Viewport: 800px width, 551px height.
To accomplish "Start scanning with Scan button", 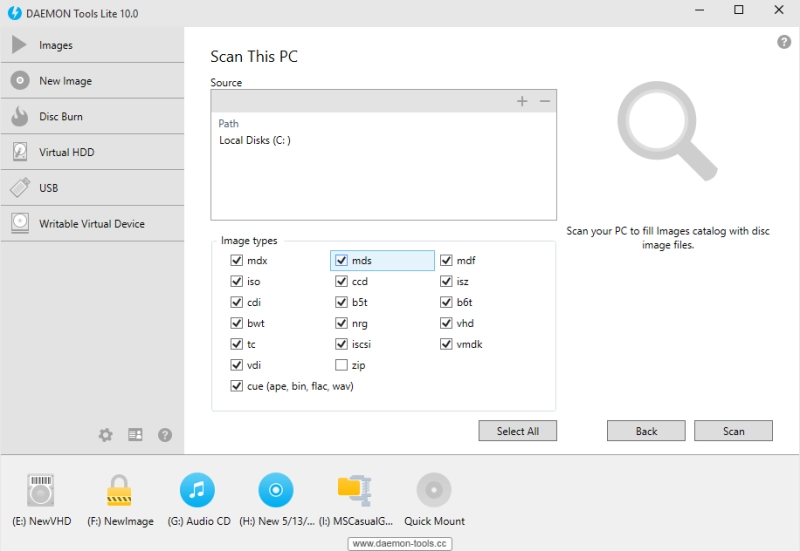I will (734, 431).
